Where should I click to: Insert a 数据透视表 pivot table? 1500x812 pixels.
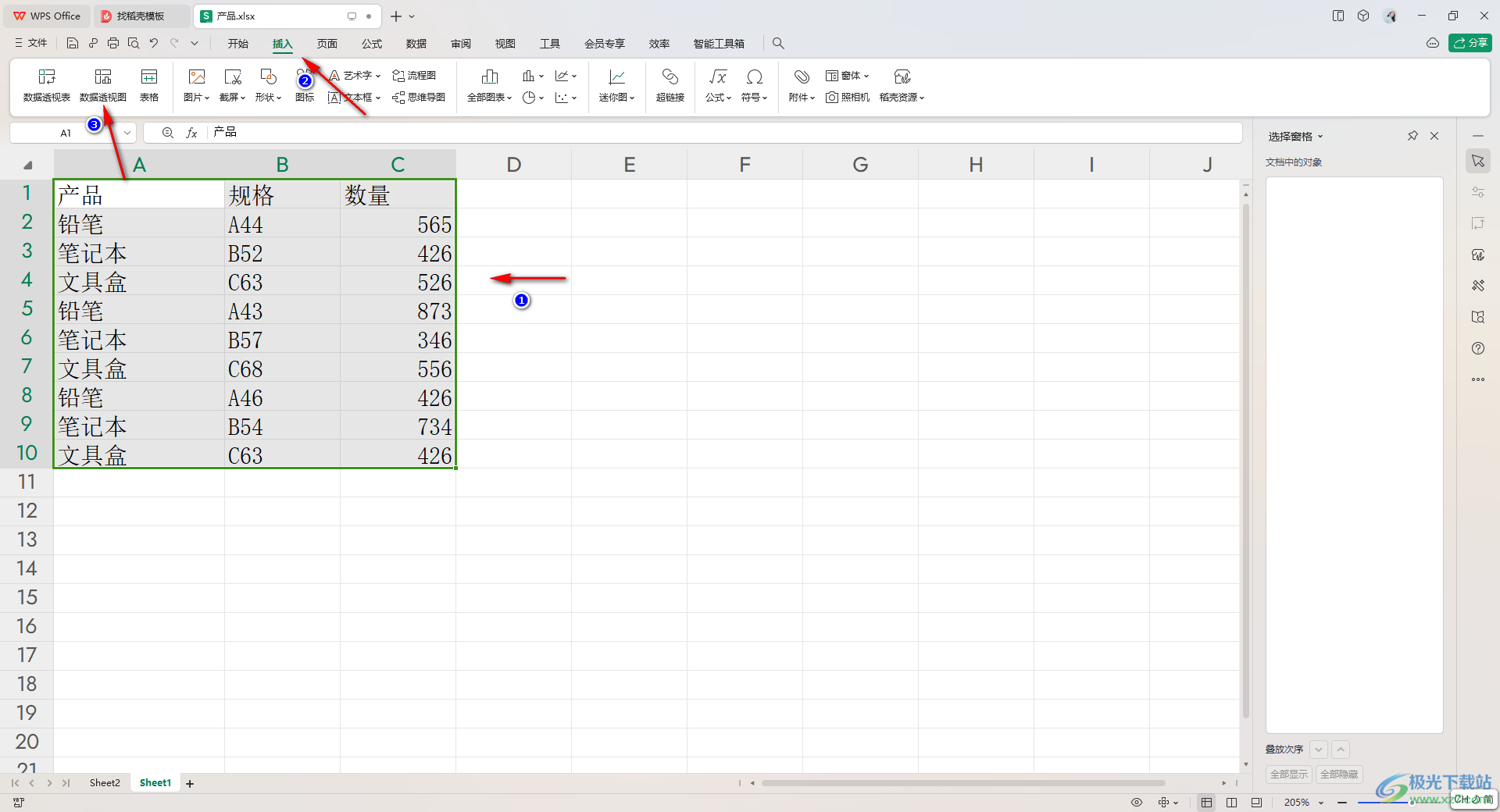(47, 85)
